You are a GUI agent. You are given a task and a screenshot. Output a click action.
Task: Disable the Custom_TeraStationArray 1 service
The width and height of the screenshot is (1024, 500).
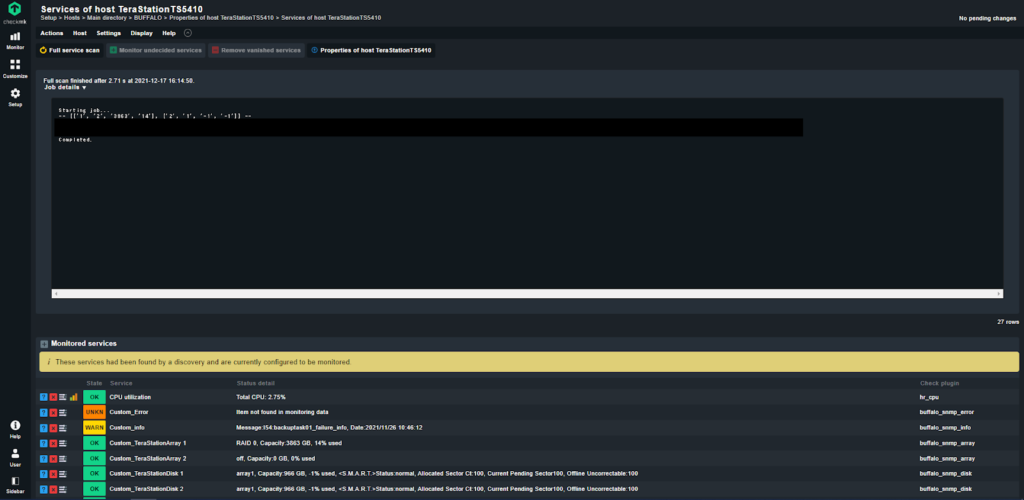[x=54, y=443]
